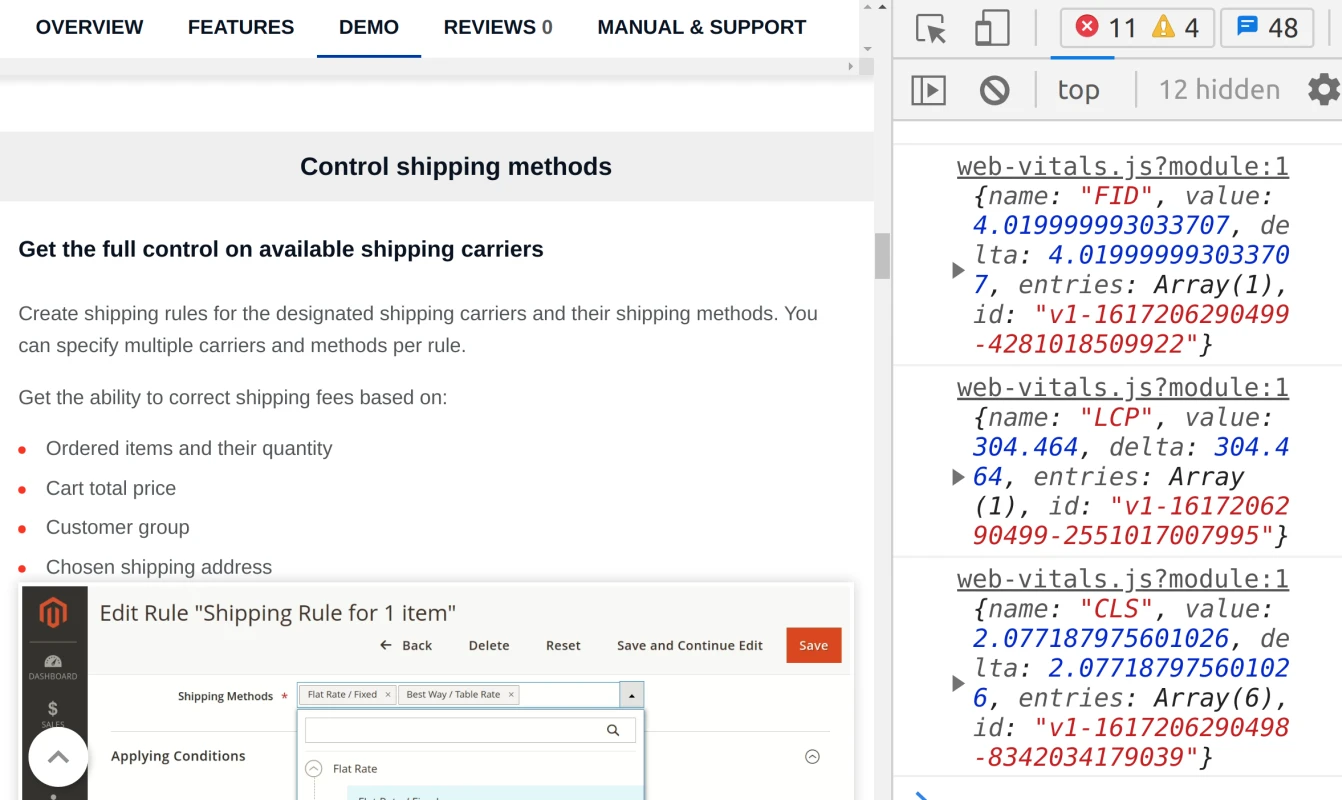
Task: Expand the CLS console object
Action: pyautogui.click(x=958, y=684)
